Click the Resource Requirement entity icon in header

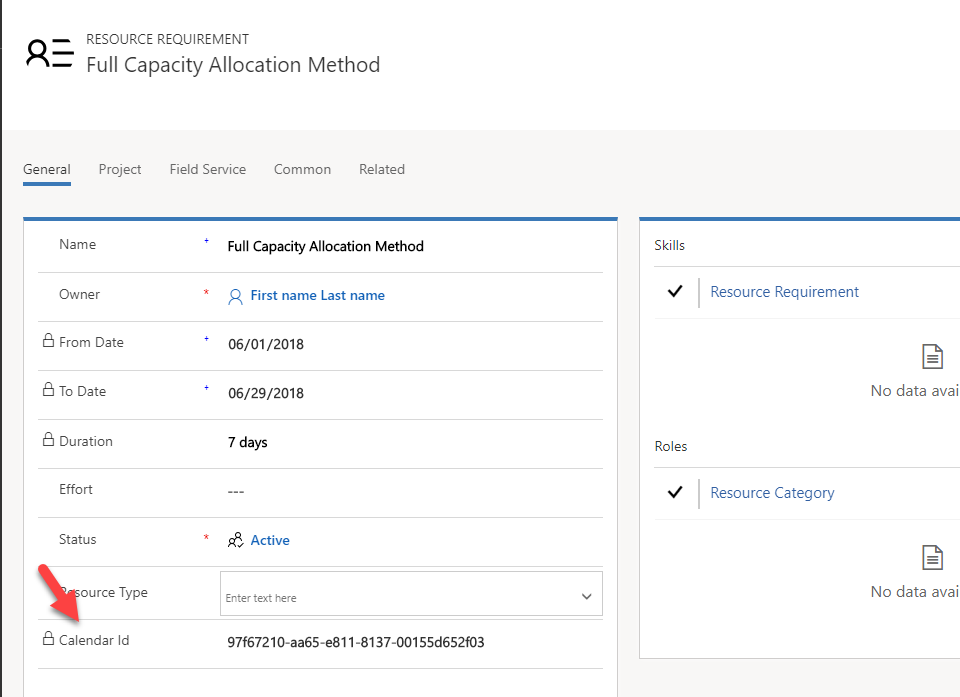point(50,53)
